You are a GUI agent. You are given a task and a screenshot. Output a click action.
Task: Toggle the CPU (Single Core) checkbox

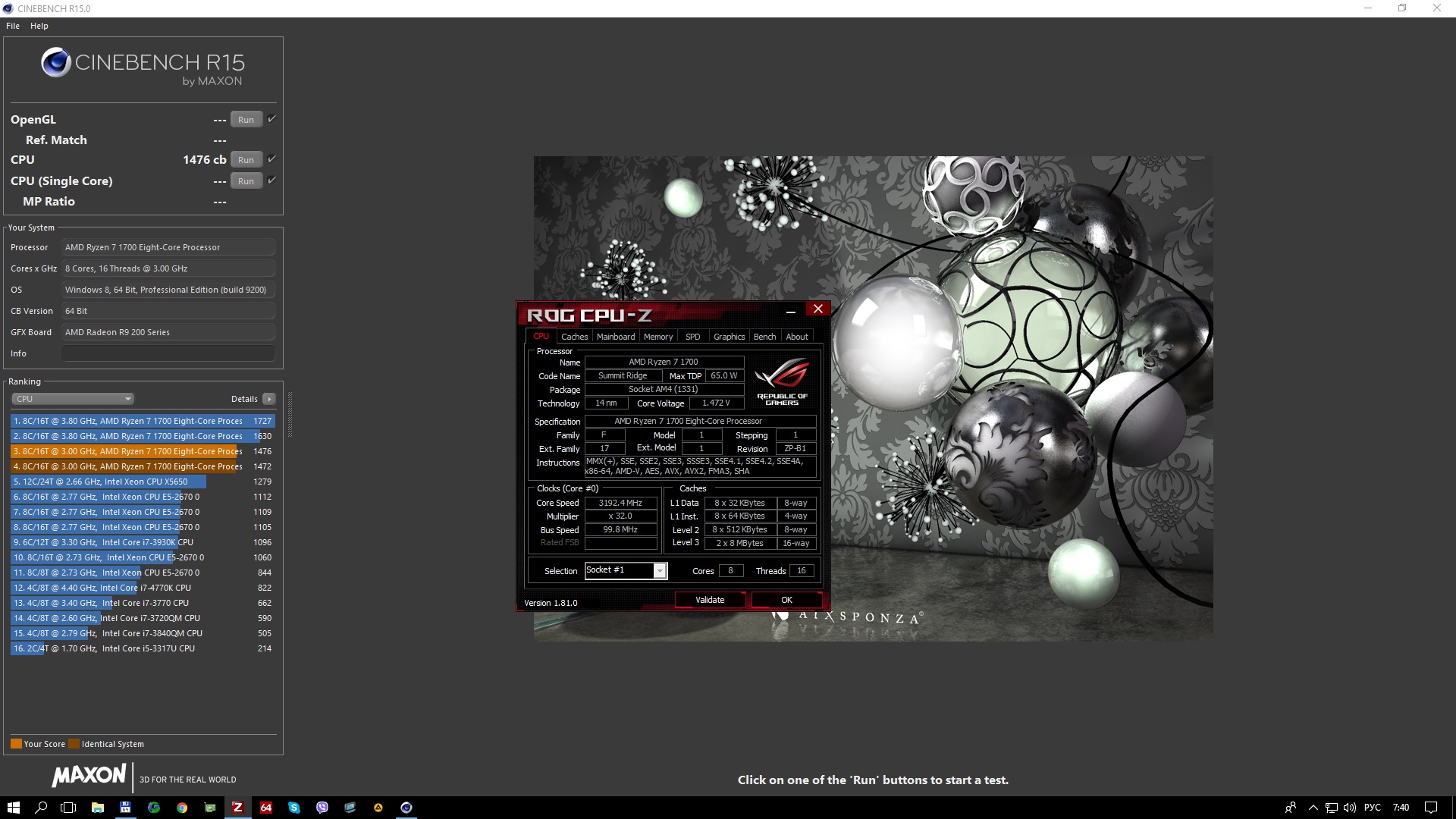[271, 180]
